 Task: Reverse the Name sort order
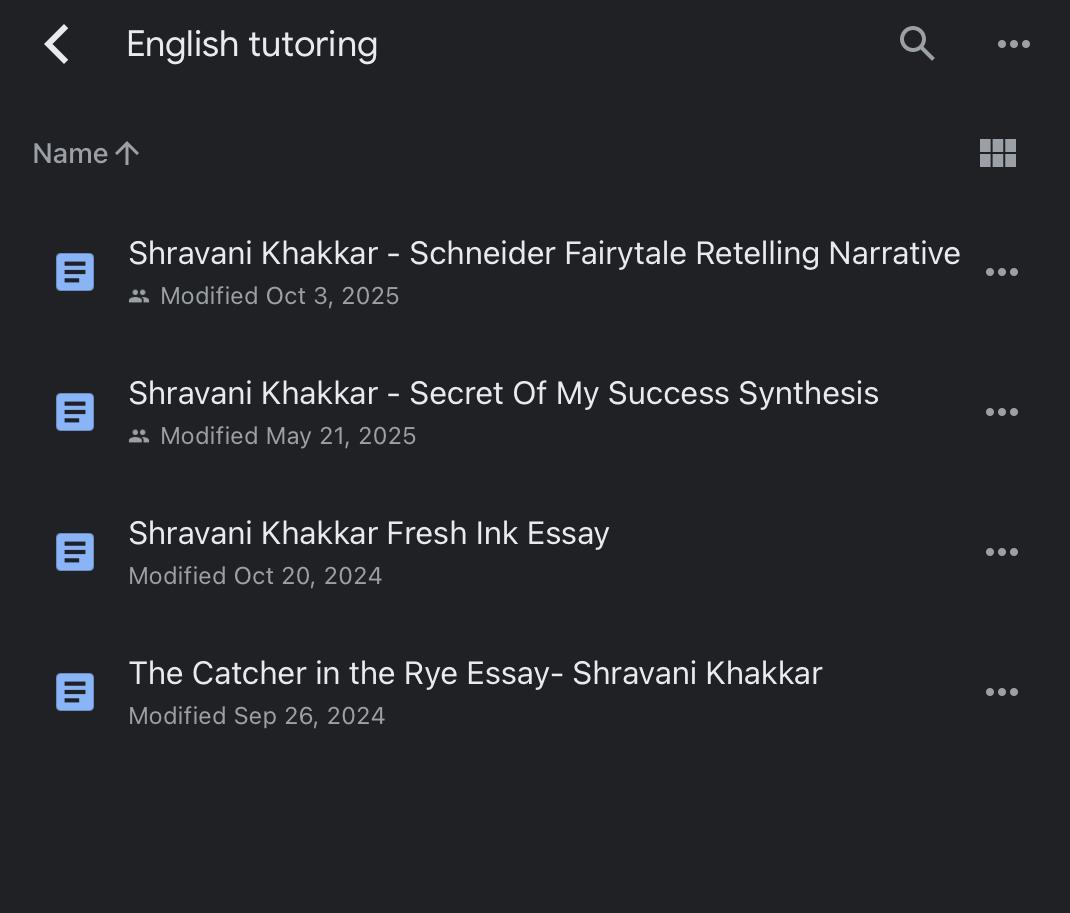click(x=70, y=154)
